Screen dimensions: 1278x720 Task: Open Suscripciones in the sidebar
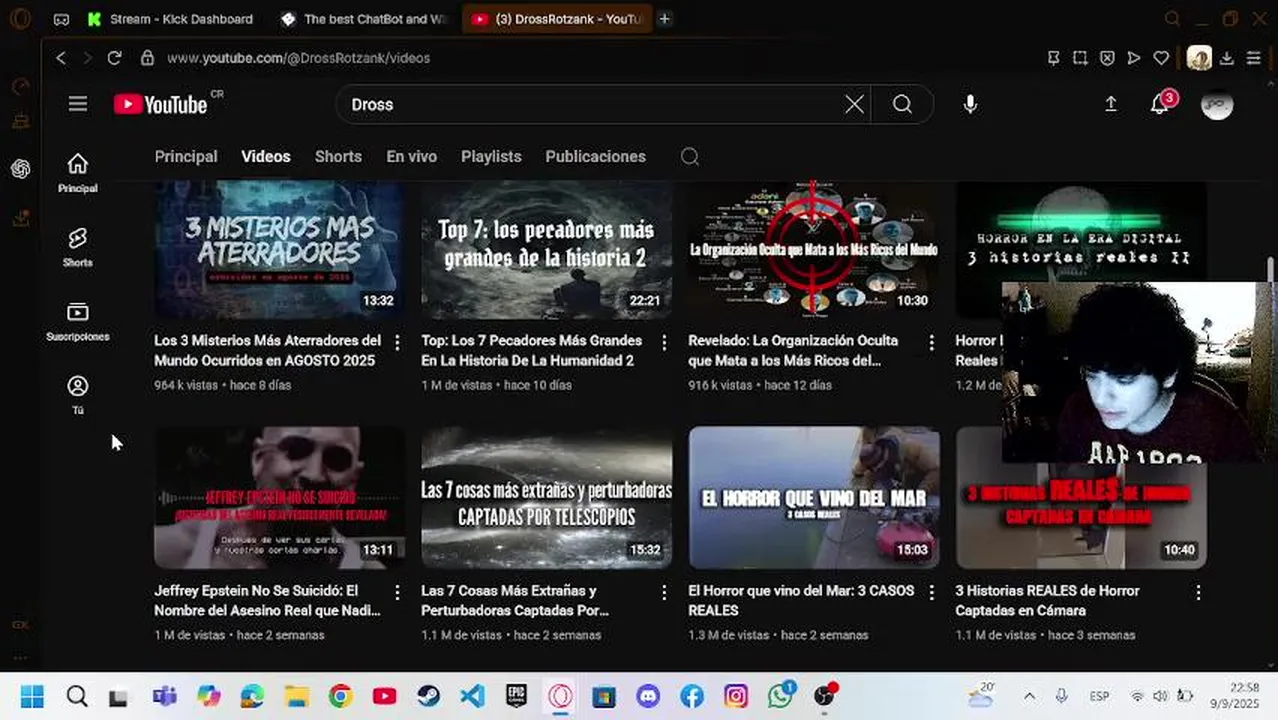click(x=78, y=321)
